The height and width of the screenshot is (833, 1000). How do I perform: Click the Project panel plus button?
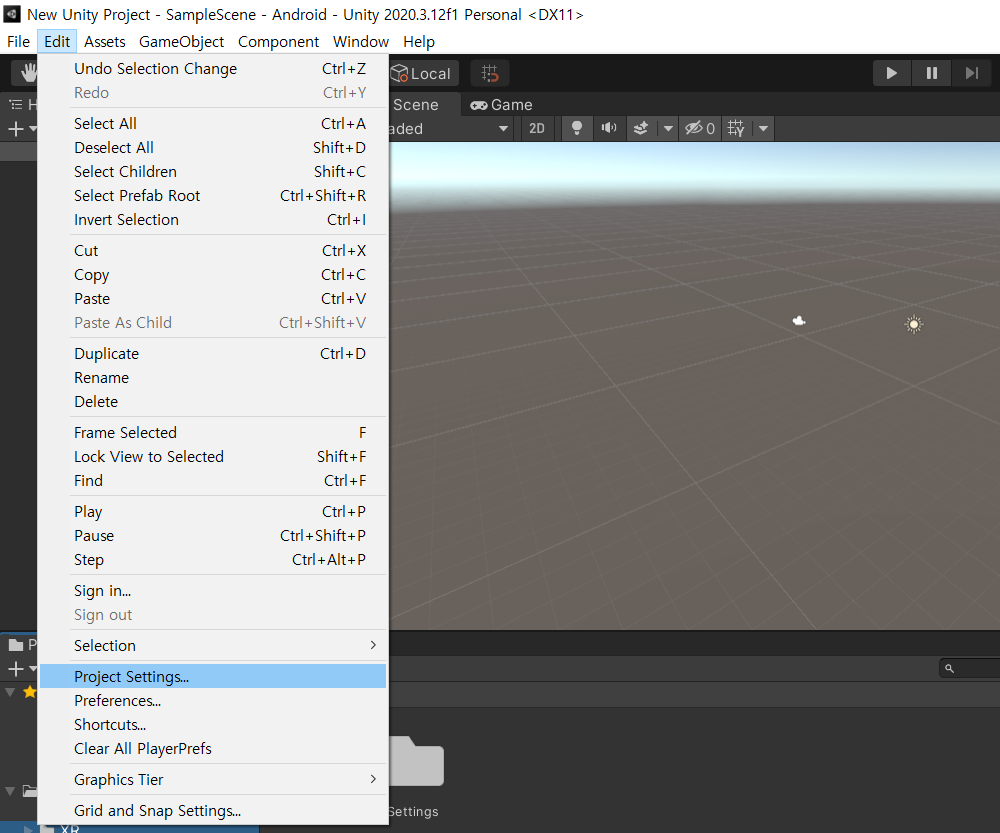pyautogui.click(x=15, y=668)
